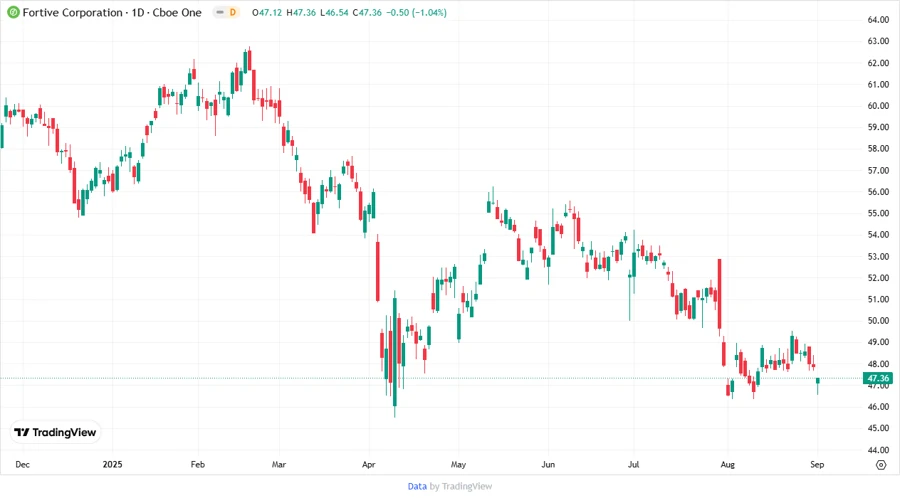The width and height of the screenshot is (900, 498).
Task: Click the 49.00 price axis label
Action: [878, 342]
